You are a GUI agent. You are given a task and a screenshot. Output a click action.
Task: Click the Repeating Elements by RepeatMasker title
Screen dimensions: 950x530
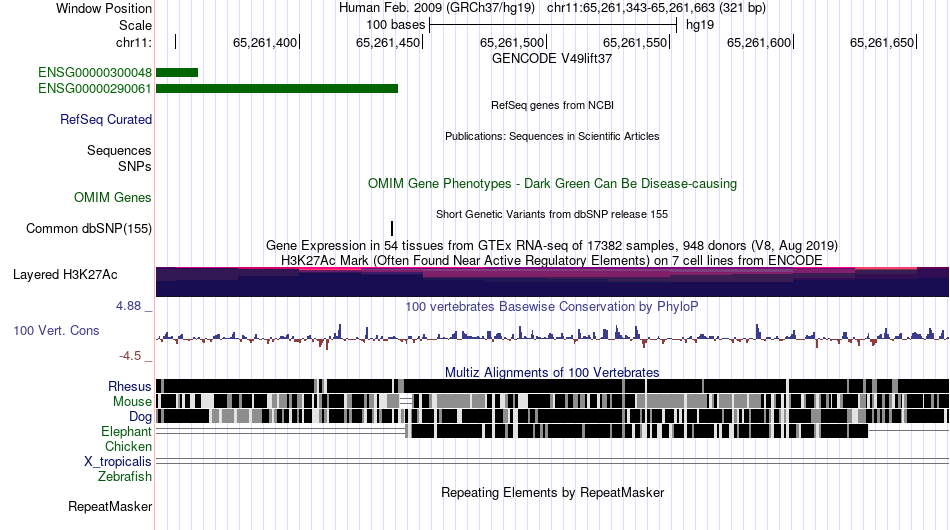(x=553, y=492)
